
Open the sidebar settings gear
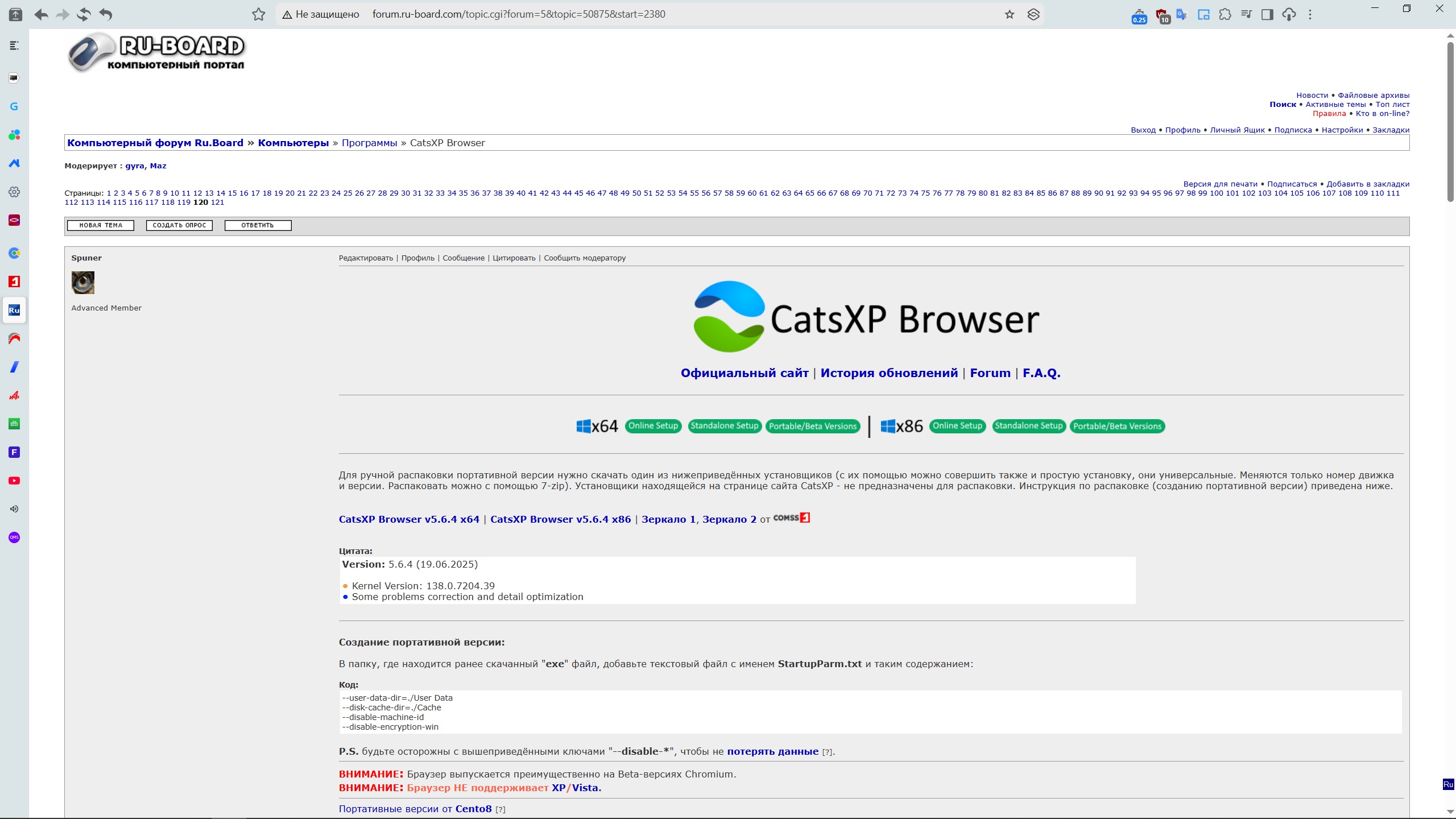(14, 192)
